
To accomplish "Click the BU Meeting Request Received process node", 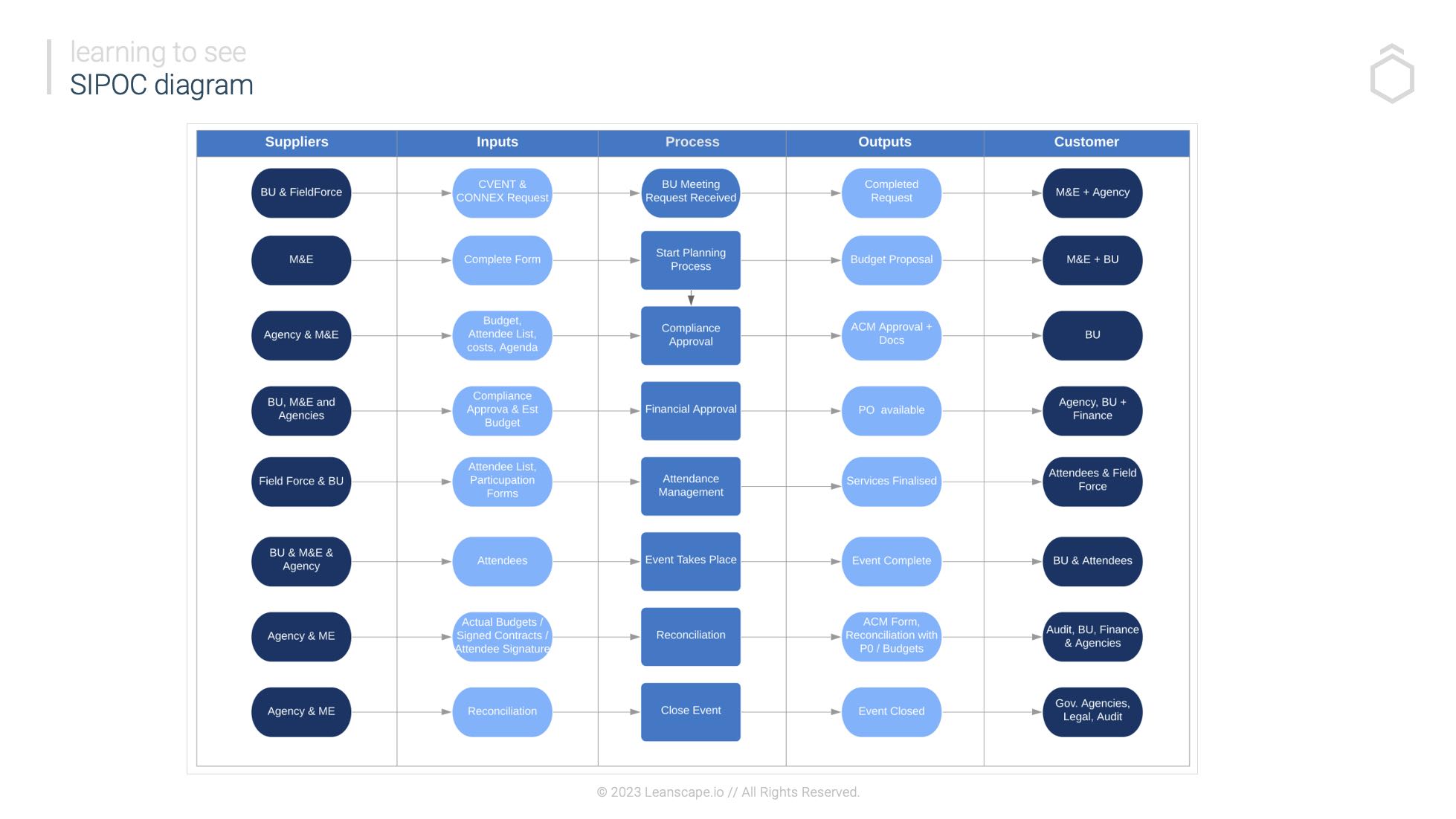I will 691,191.
